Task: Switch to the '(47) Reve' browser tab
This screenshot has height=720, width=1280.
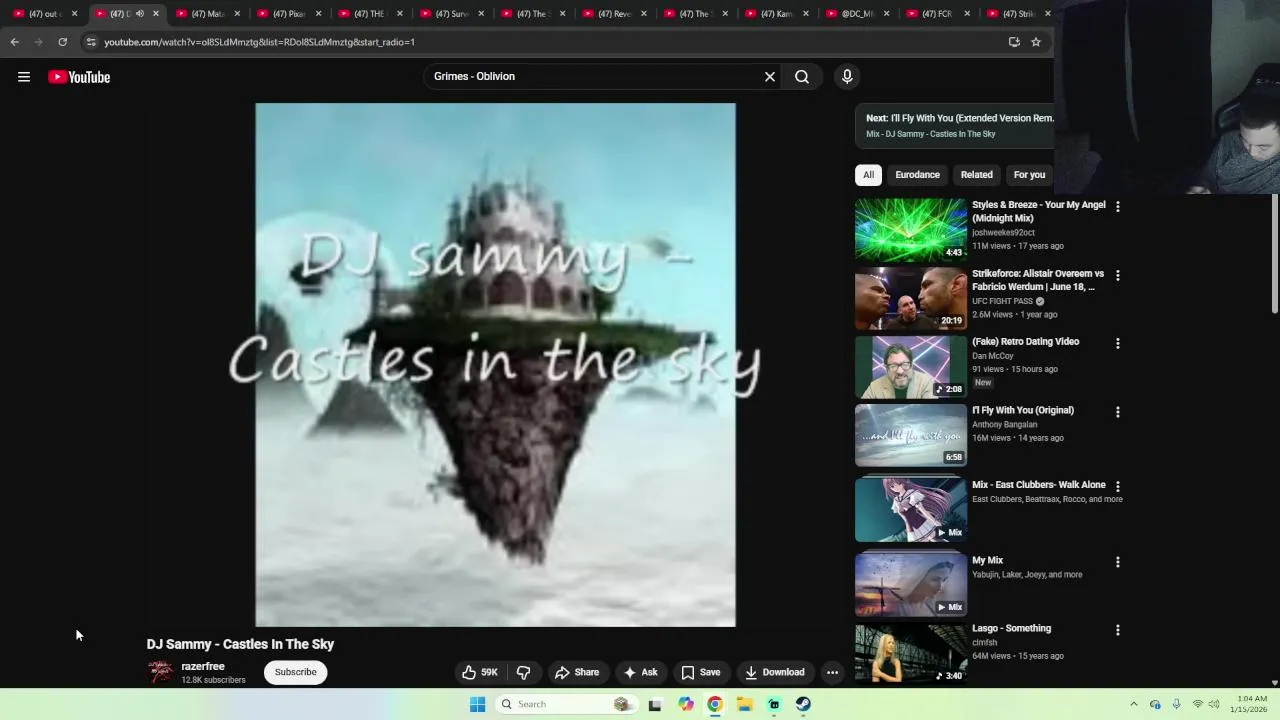Action: click(x=614, y=14)
